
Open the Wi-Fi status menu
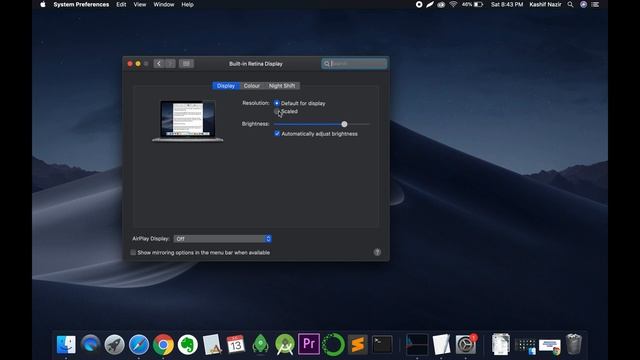pyautogui.click(x=453, y=4)
